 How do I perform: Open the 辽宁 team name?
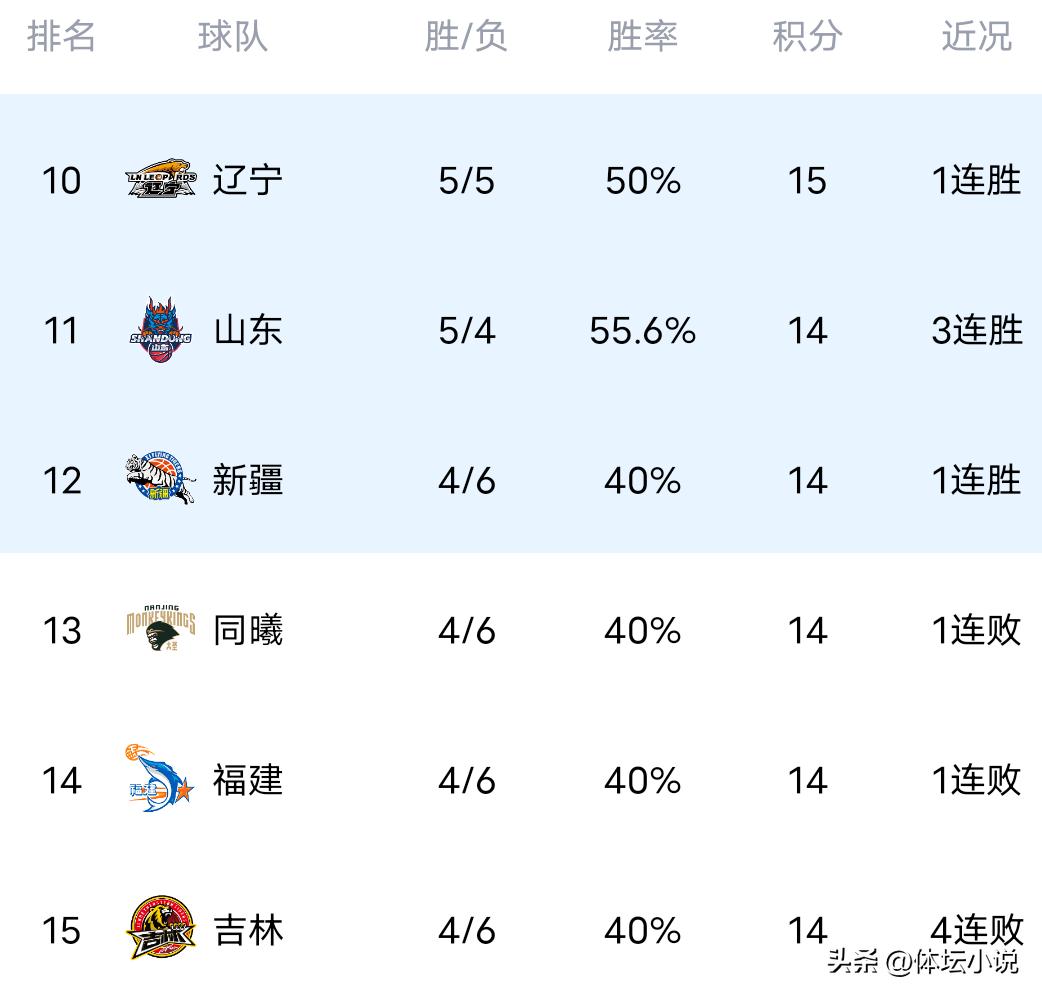pos(248,181)
